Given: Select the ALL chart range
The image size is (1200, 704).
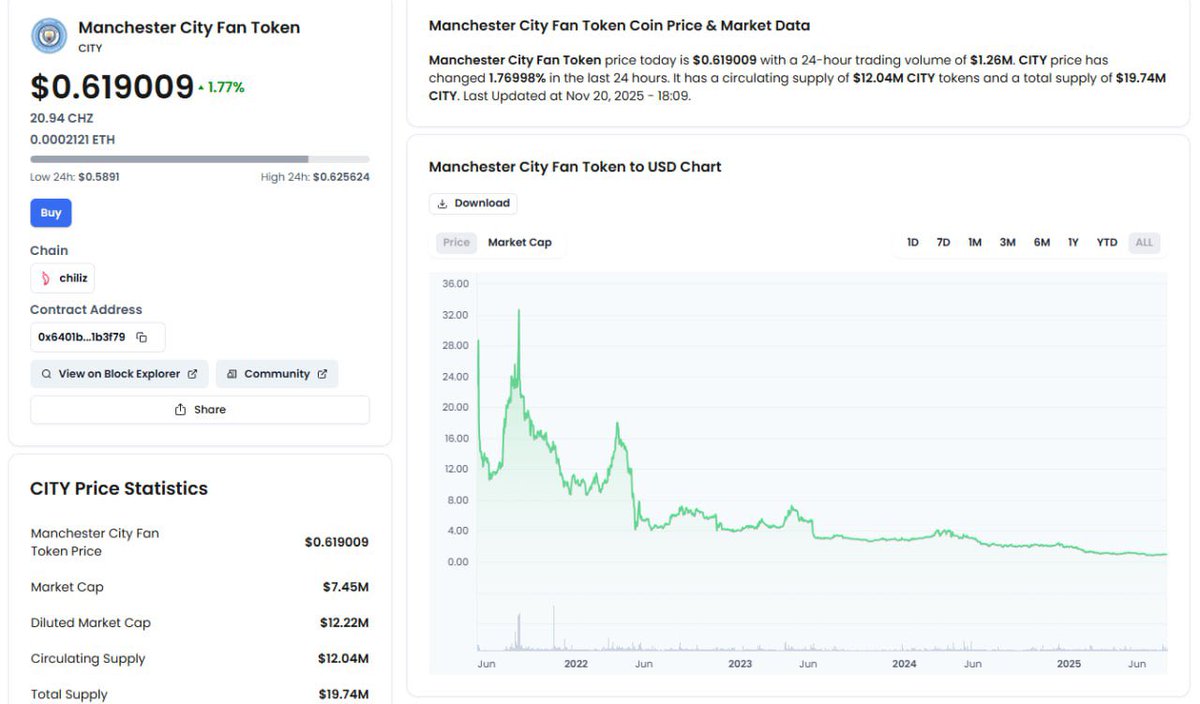Looking at the screenshot, I should pos(1143,242).
